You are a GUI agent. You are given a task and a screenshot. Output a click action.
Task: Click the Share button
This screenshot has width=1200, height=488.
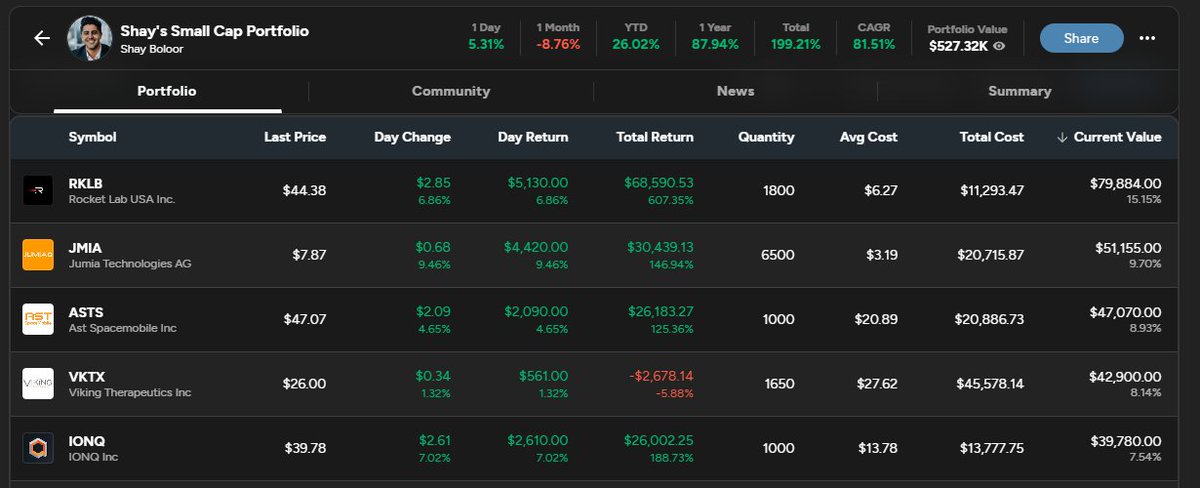pyautogui.click(x=1080, y=38)
